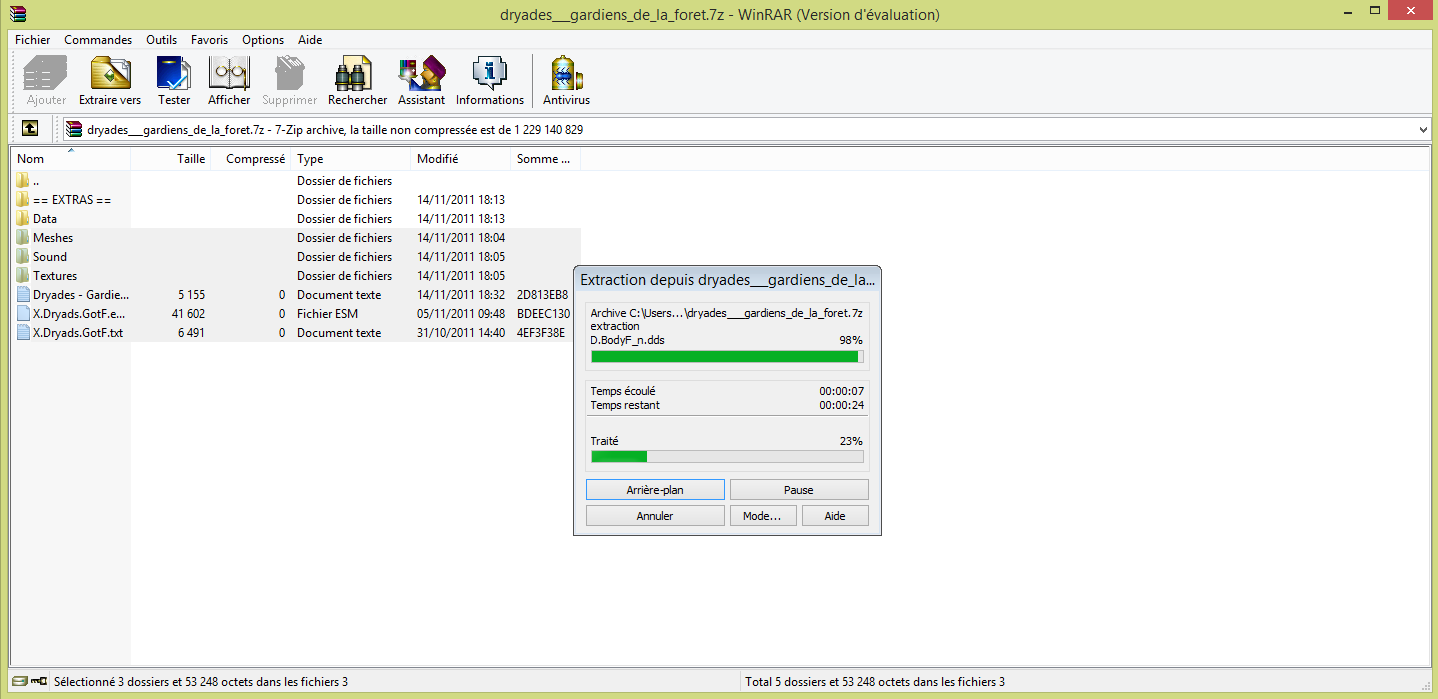Click the Dryades - Gardie... text file icon
This screenshot has height=699, width=1438.
point(23,295)
